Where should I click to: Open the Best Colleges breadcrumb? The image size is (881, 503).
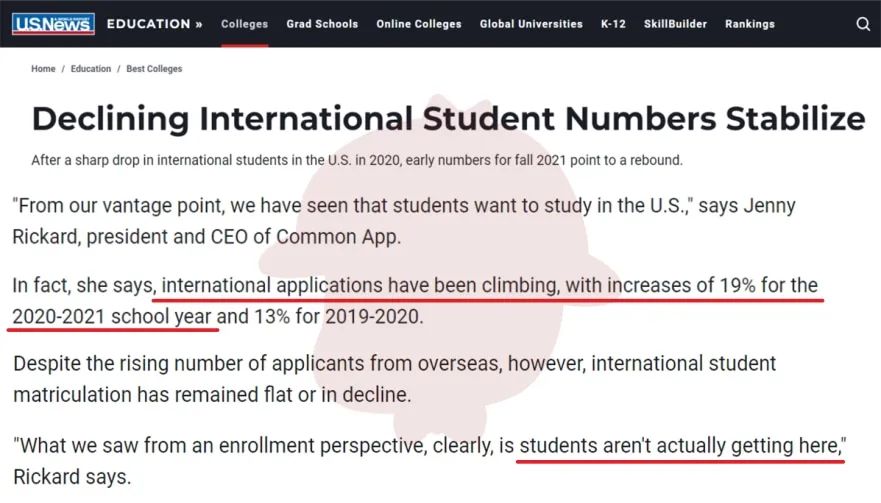coord(154,69)
